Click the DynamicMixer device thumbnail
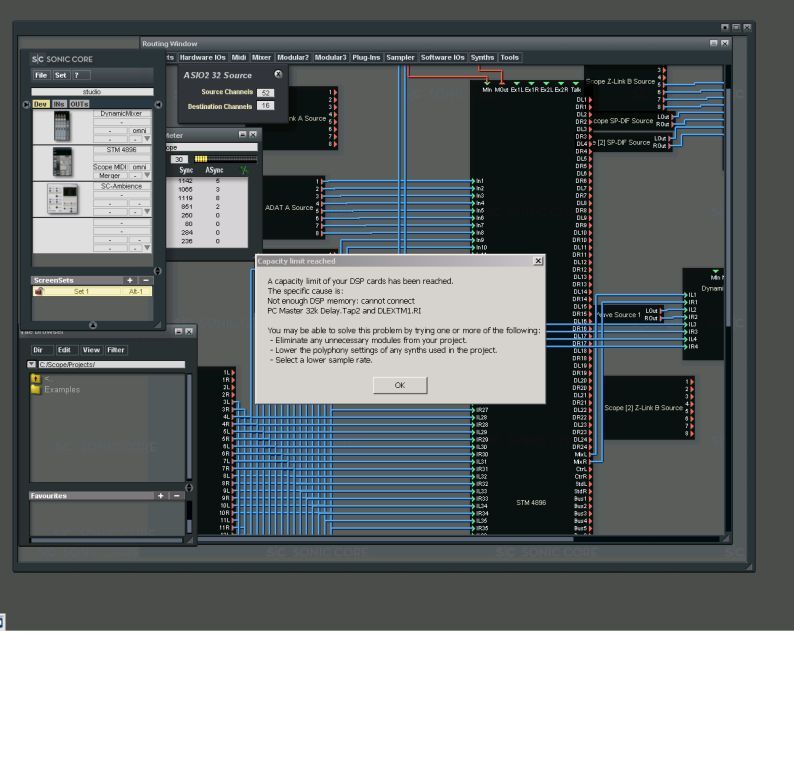Screen dimensions: 794x768 coord(62,126)
